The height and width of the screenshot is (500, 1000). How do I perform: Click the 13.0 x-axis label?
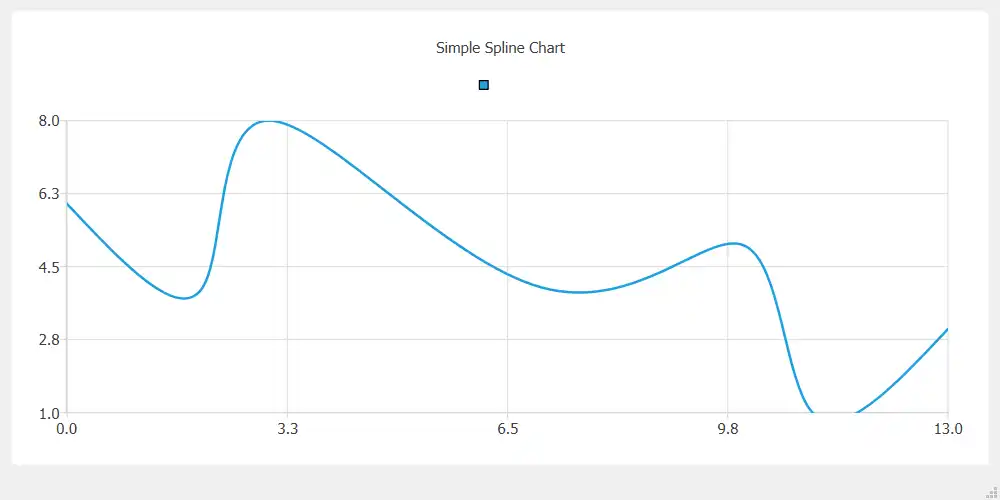click(x=948, y=429)
